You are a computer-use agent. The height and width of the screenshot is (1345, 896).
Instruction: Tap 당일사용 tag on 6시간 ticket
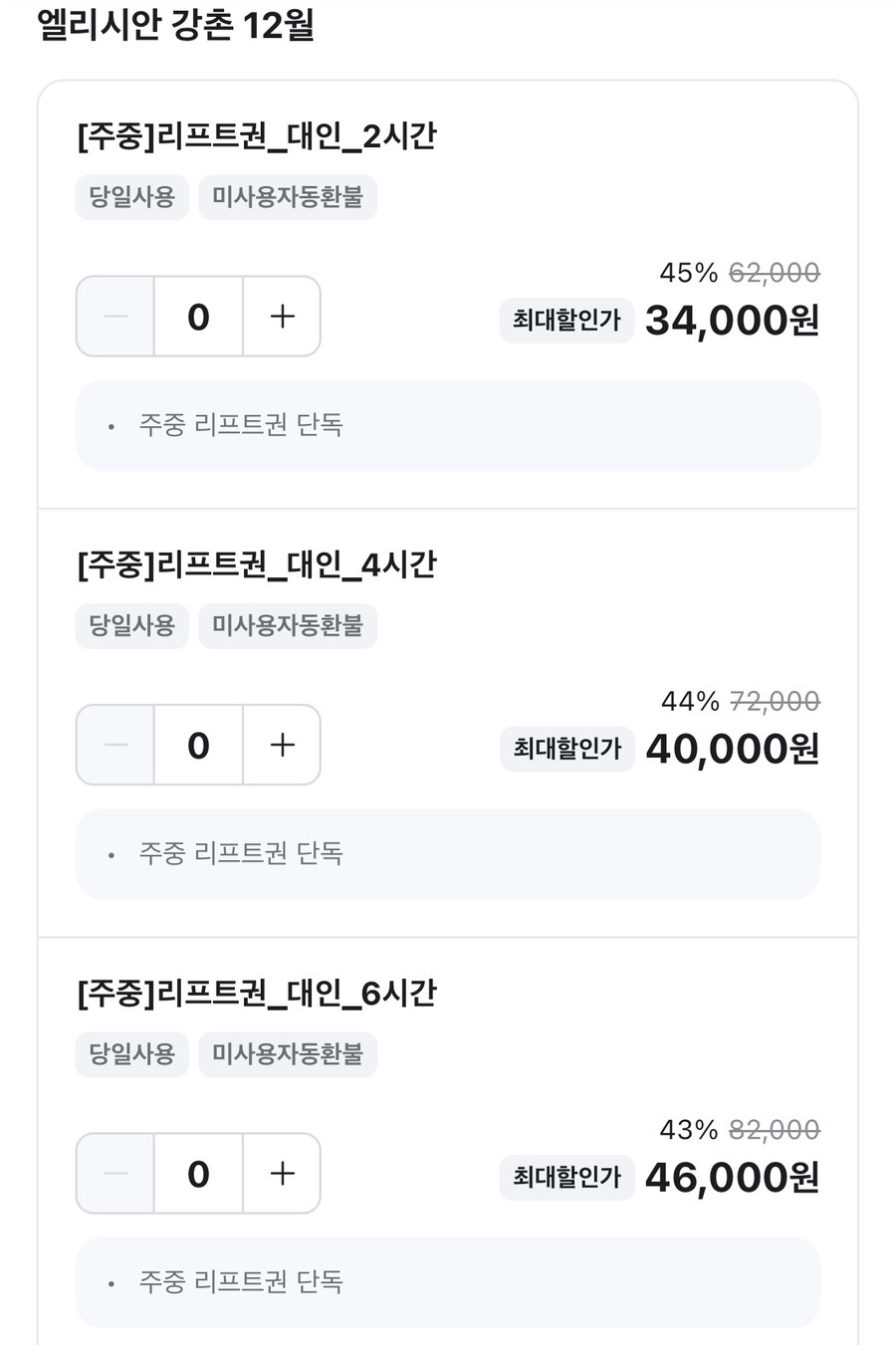click(x=131, y=1053)
